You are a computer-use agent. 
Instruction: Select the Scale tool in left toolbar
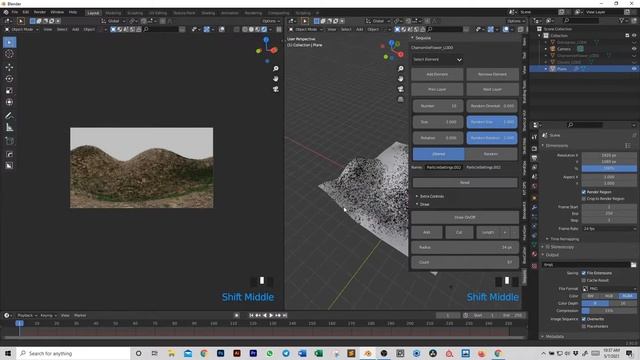coord(9,90)
